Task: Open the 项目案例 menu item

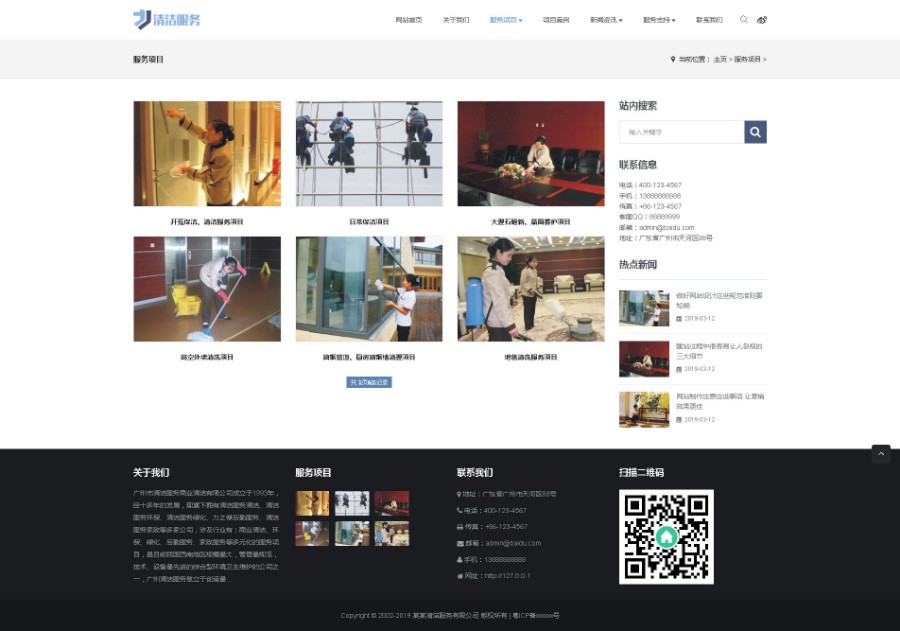Action: tap(555, 19)
